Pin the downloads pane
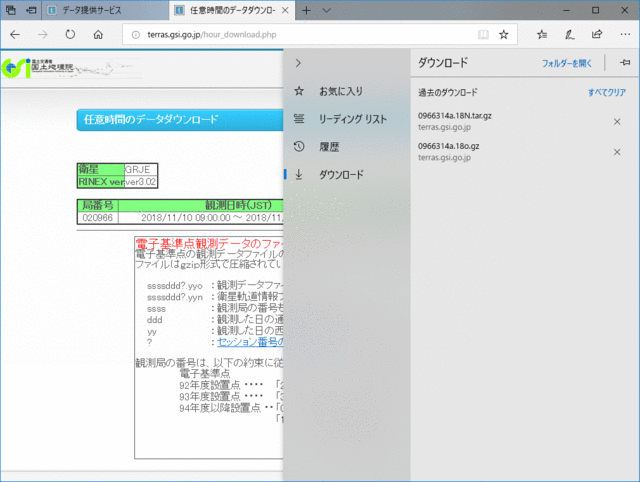The width and height of the screenshot is (640, 482). coord(625,63)
